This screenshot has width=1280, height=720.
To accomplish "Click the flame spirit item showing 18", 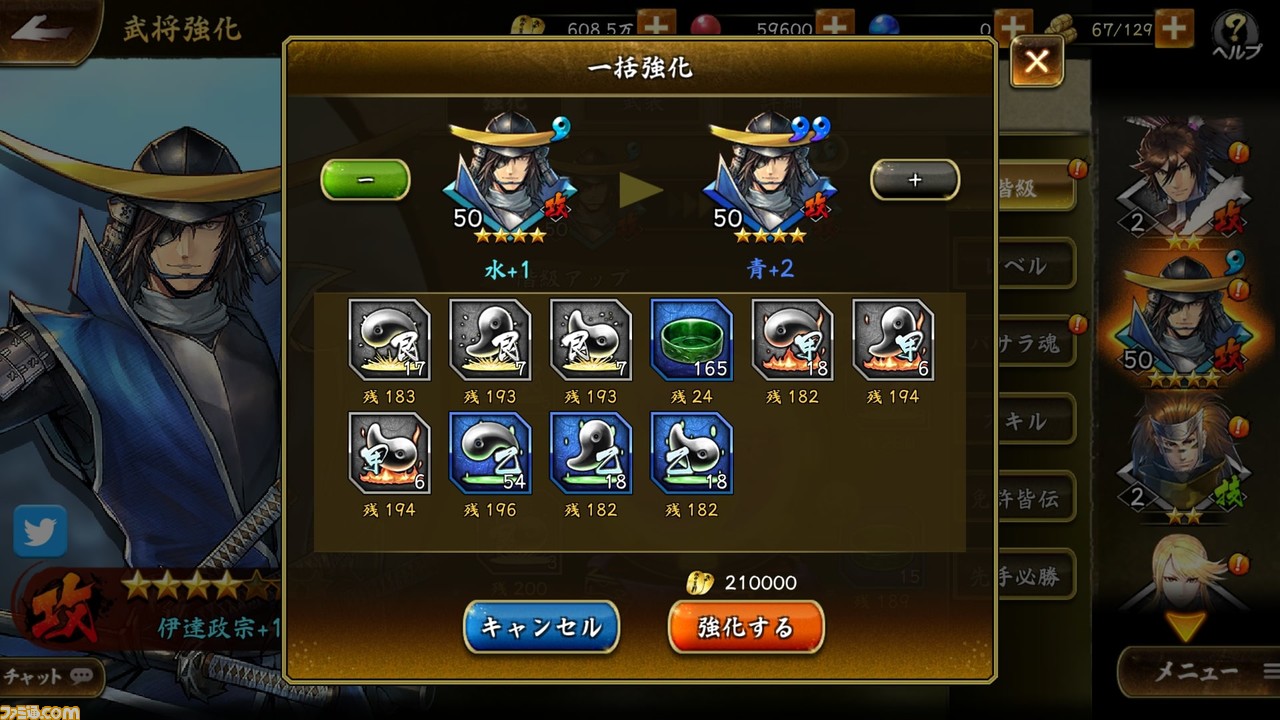I will coord(792,340).
